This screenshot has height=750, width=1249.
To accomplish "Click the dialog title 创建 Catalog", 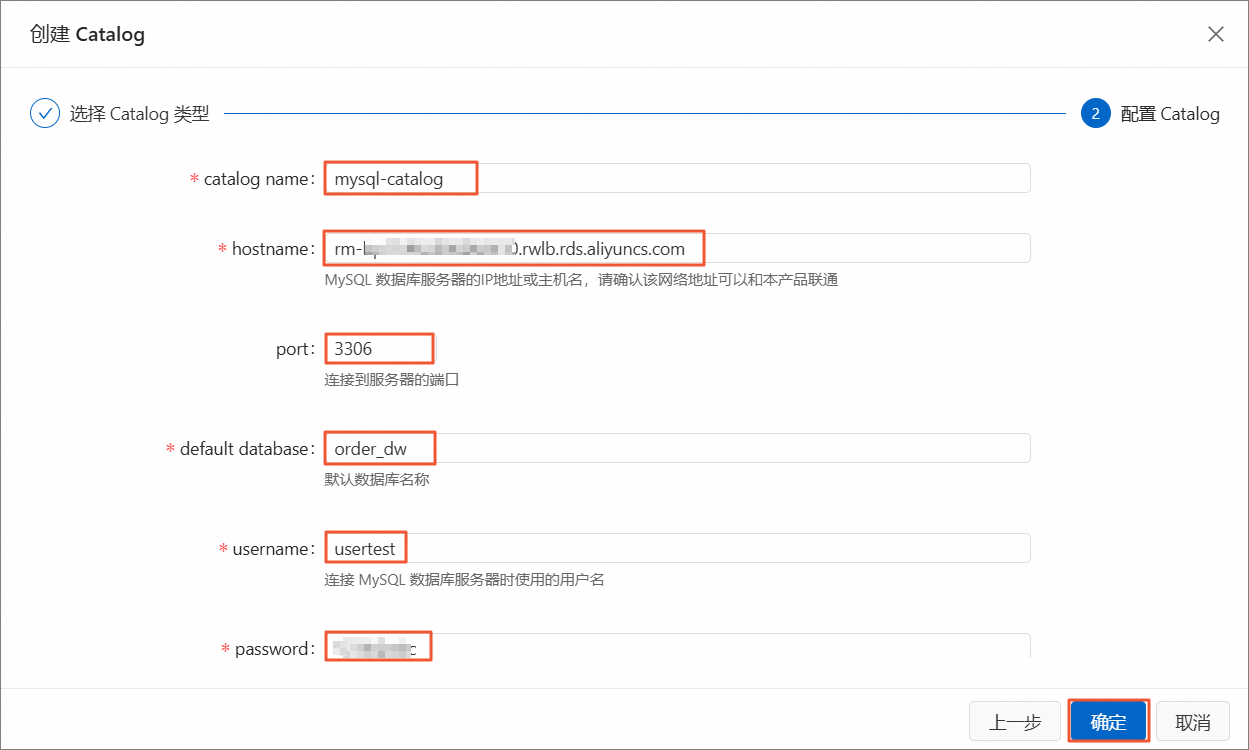I will [x=87, y=35].
